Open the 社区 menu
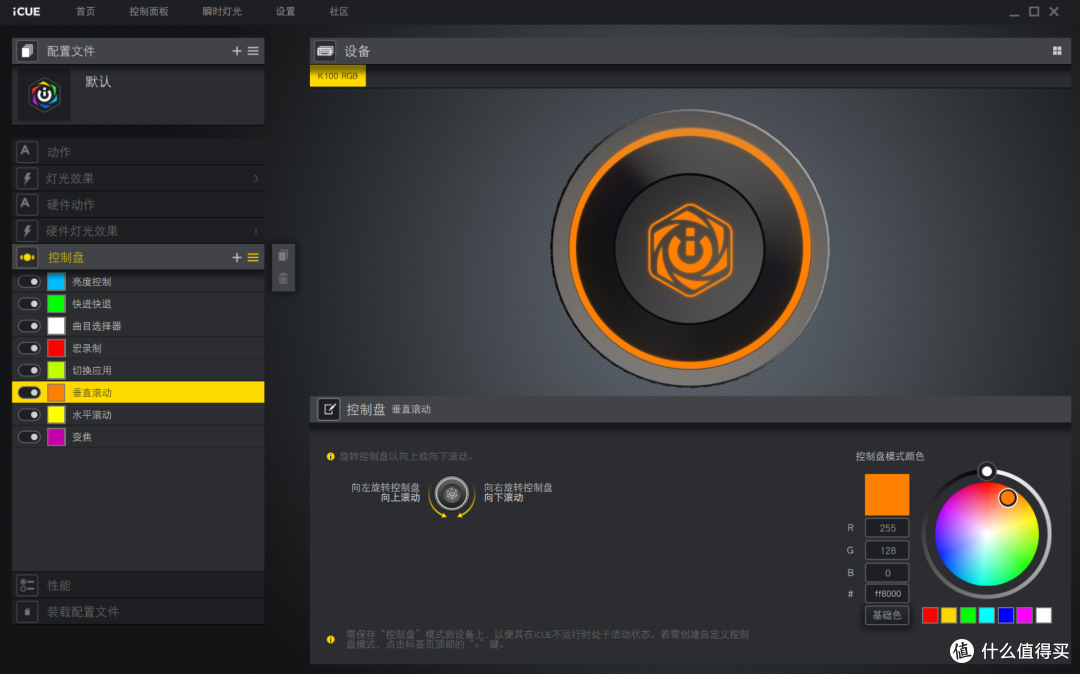The height and width of the screenshot is (674, 1080). [x=339, y=12]
